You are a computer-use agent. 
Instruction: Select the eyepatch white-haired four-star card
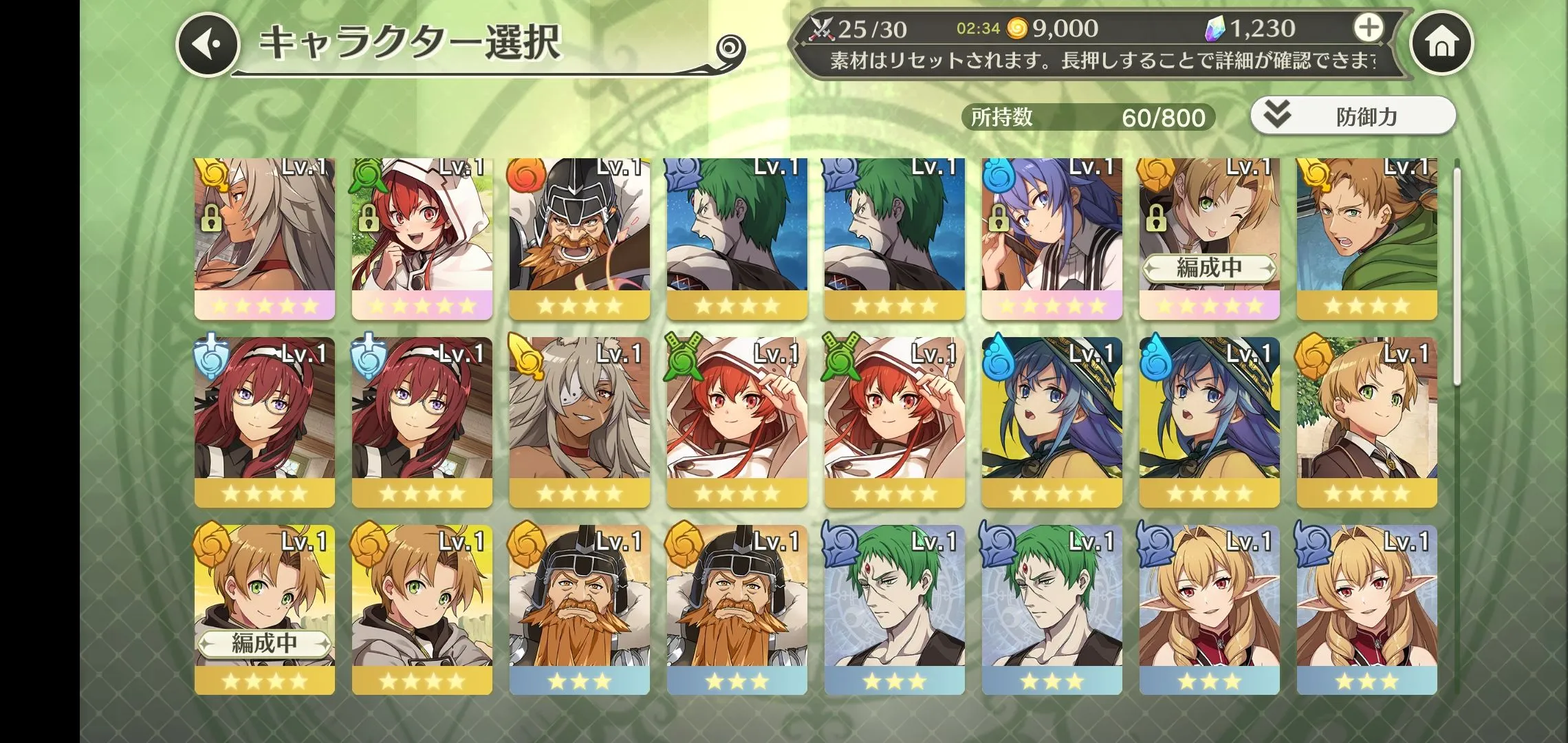pos(580,422)
